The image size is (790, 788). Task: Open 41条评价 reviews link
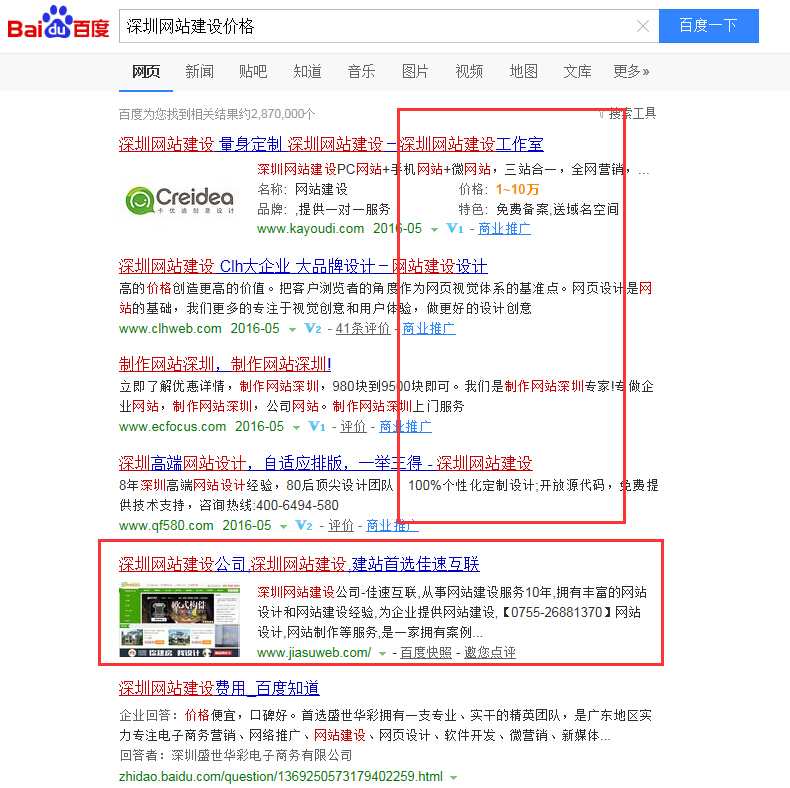coord(363,329)
